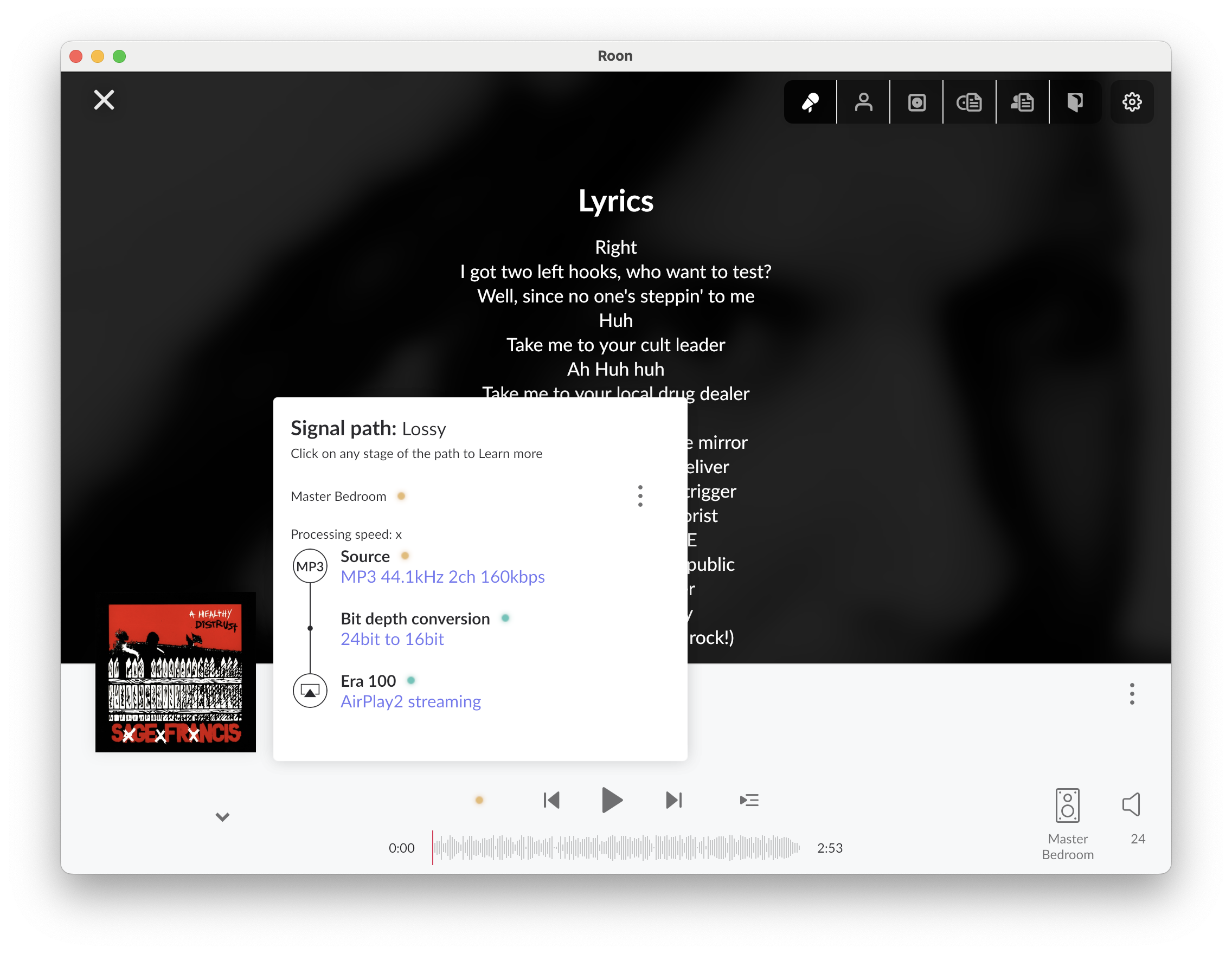This screenshot has width=1232, height=954.
Task: Skip to the next track
Action: pyautogui.click(x=673, y=800)
